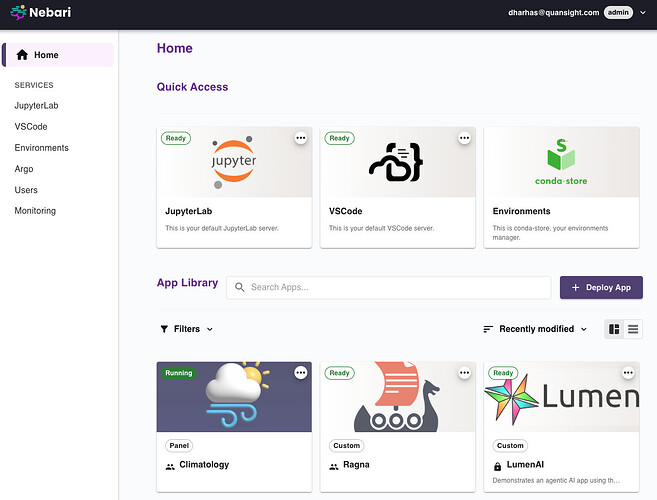
Task: Click the admin badge
Action: pos(618,13)
